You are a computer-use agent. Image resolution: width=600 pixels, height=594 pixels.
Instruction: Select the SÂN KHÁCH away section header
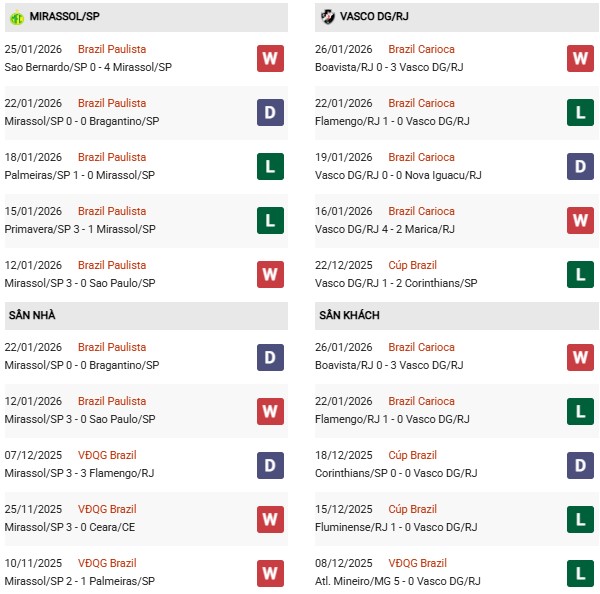click(349, 315)
